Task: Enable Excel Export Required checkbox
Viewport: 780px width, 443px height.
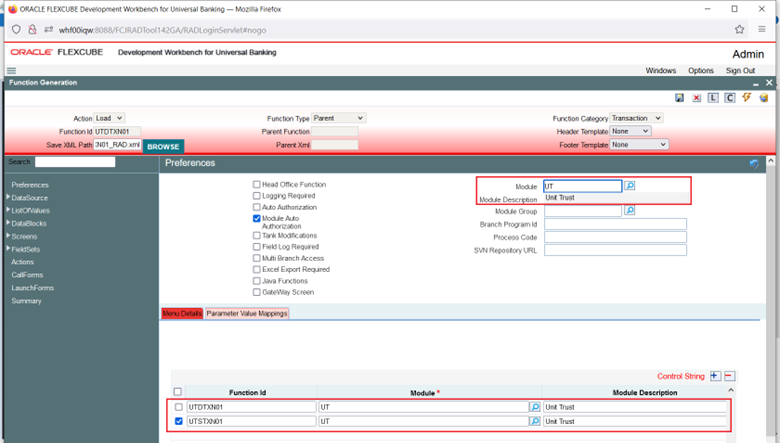Action: coord(257,269)
